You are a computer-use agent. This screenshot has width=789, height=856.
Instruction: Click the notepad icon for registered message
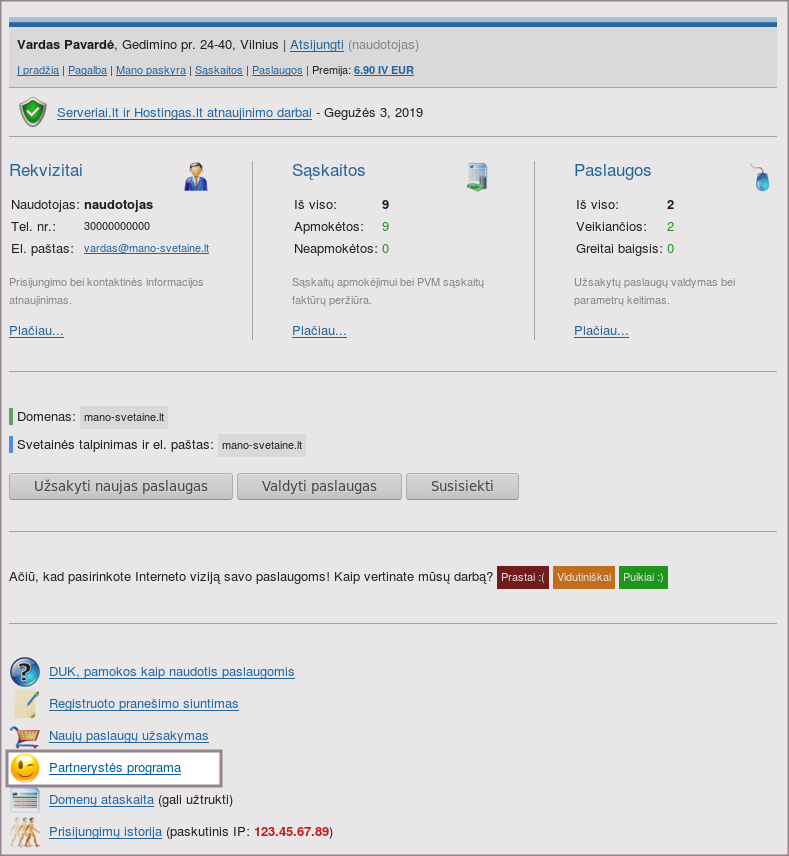tap(25, 704)
